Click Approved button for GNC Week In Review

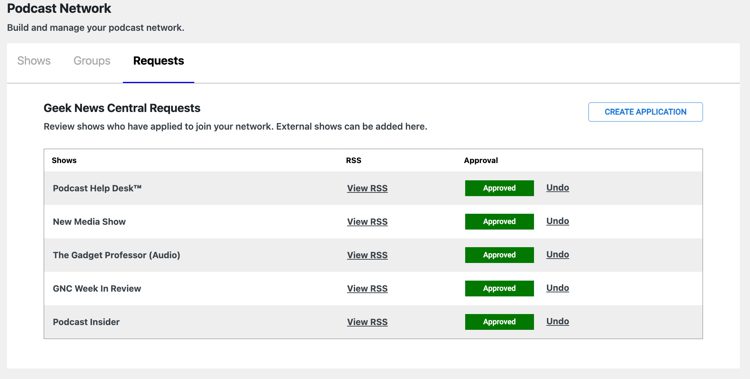coord(499,289)
